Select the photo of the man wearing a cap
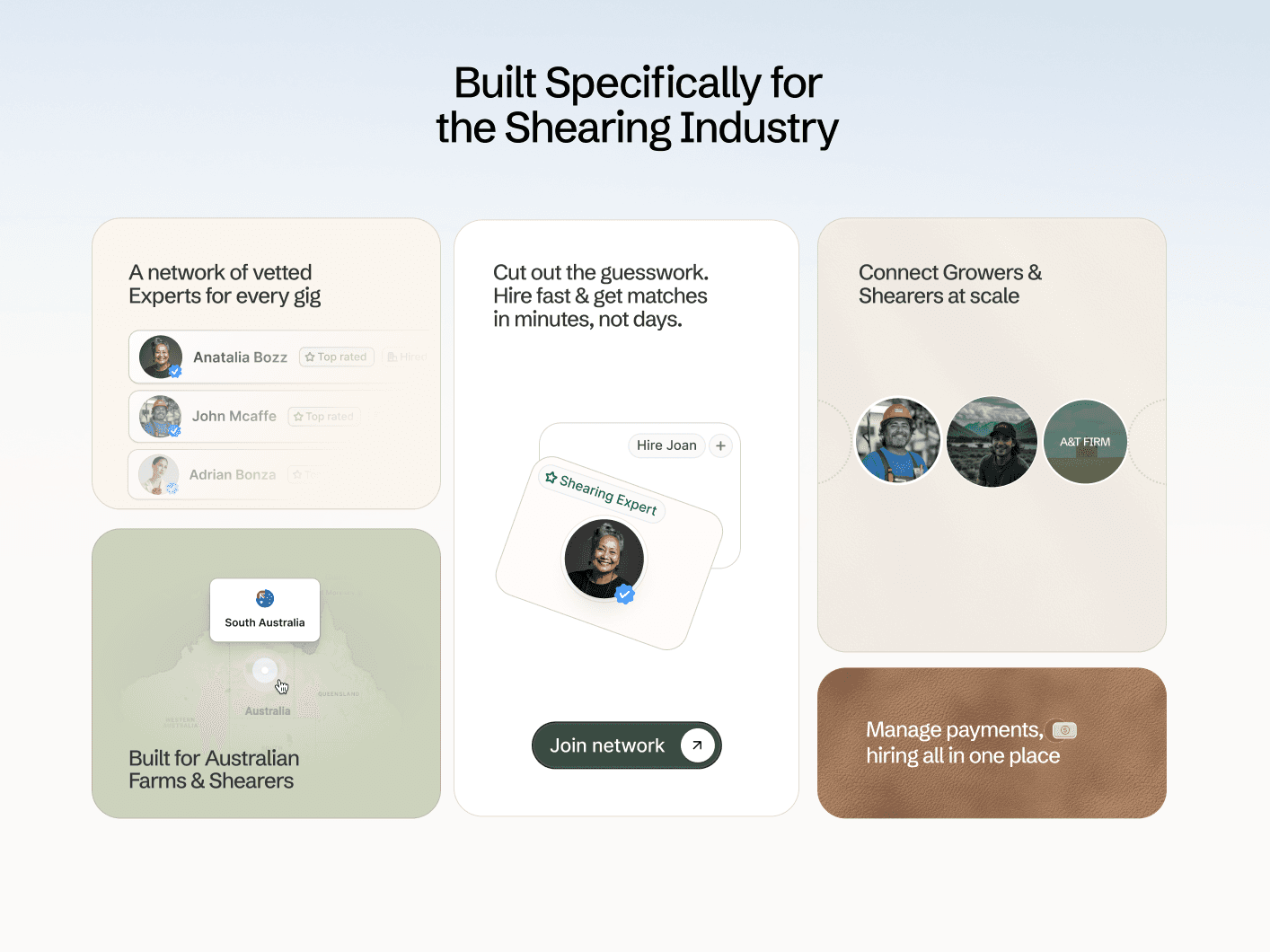The height and width of the screenshot is (952, 1270). click(992, 442)
